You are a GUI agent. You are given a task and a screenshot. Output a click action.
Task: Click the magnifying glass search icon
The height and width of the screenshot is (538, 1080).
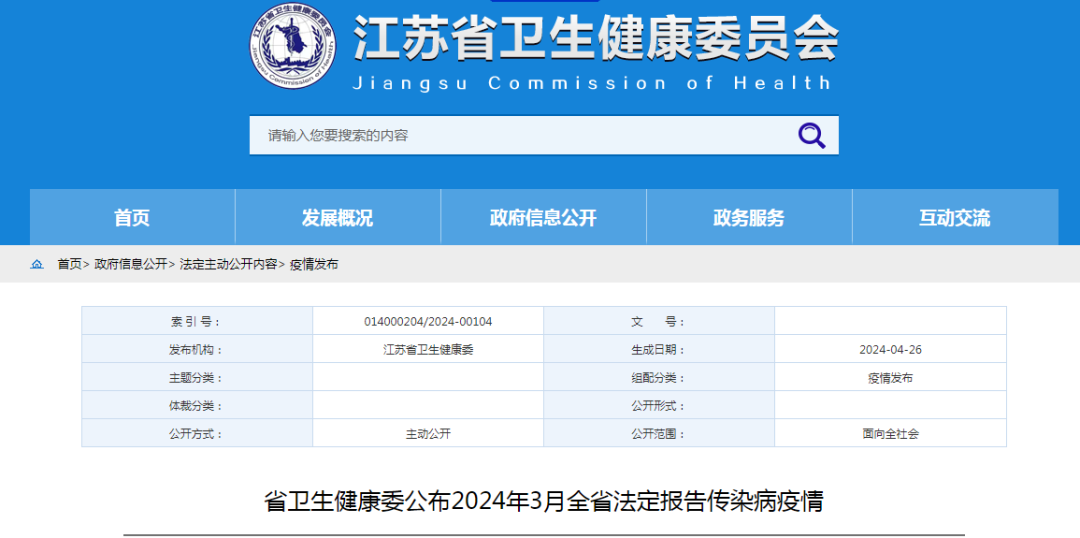click(811, 135)
